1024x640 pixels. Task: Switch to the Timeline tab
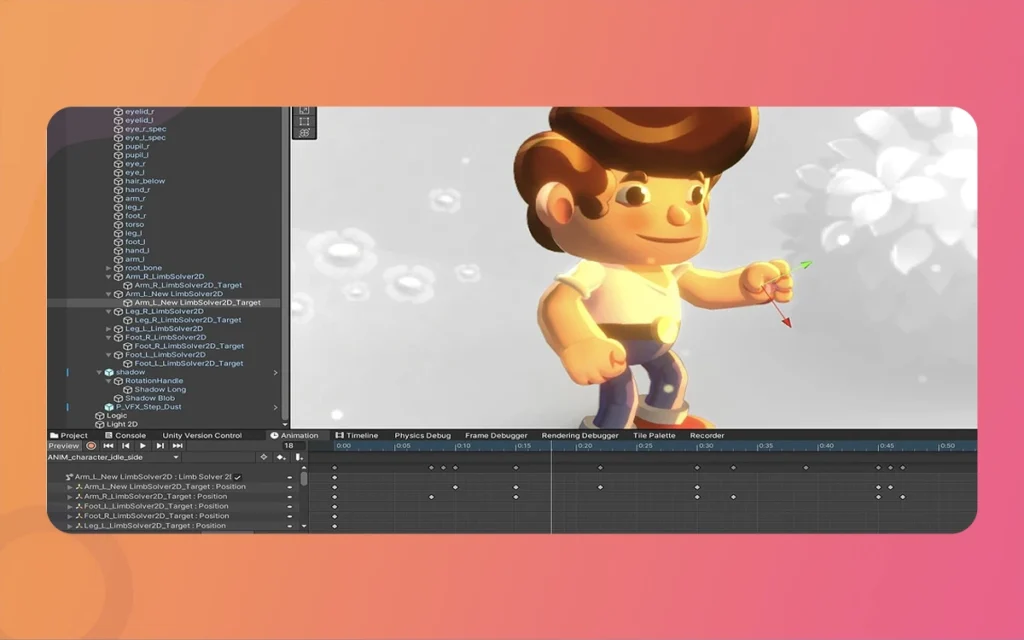358,435
